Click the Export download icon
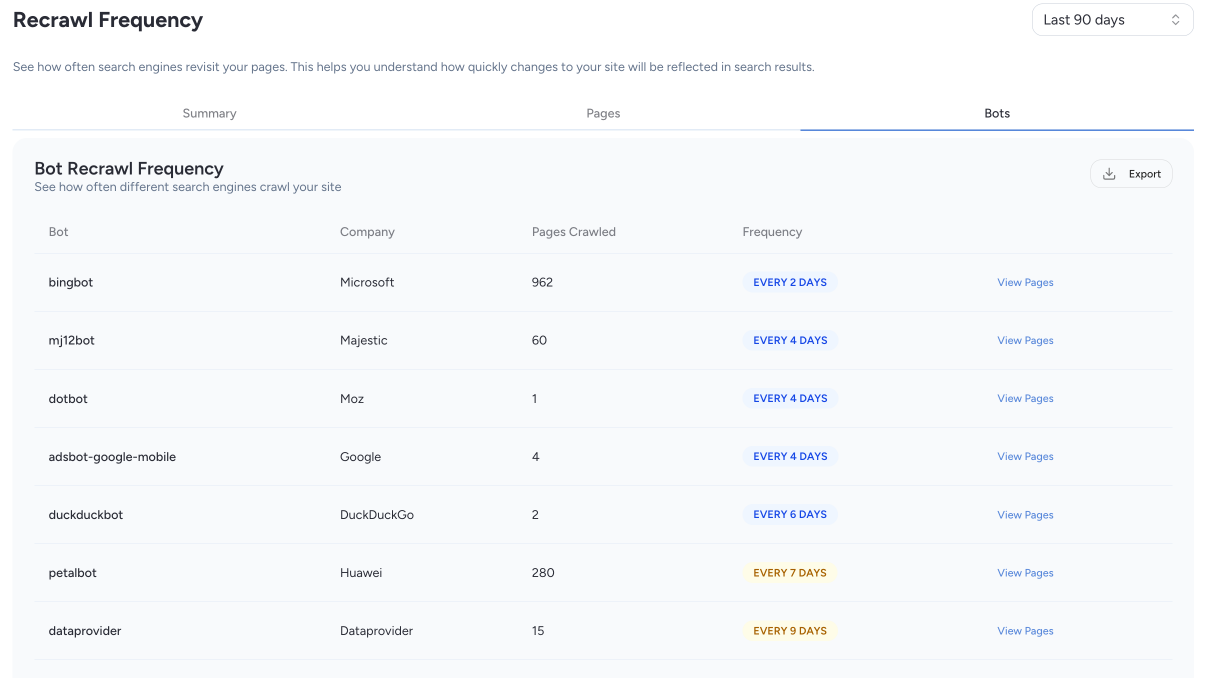The width and height of the screenshot is (1209, 678). pos(1109,174)
